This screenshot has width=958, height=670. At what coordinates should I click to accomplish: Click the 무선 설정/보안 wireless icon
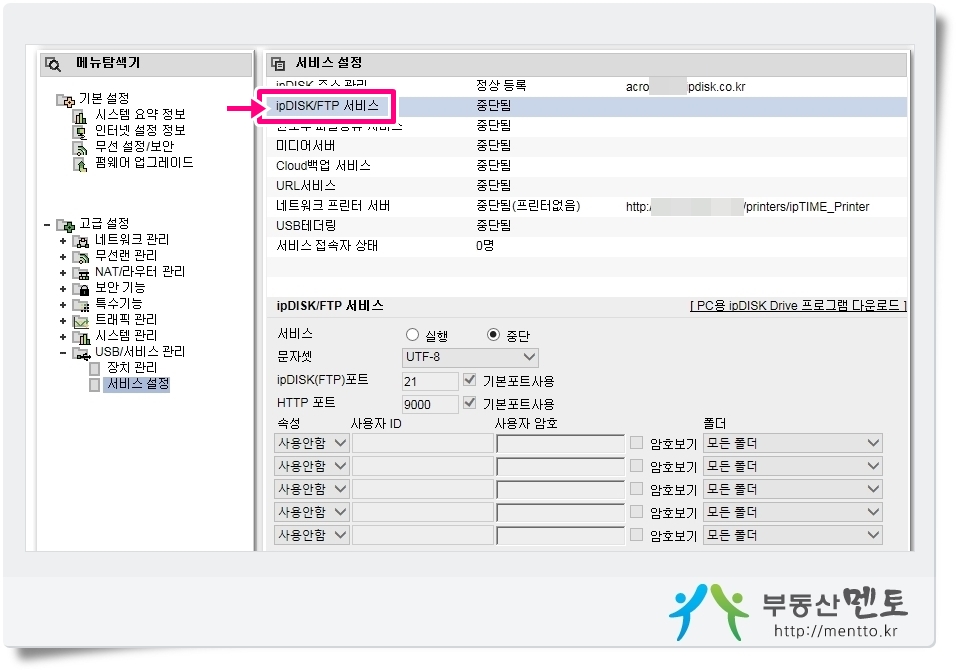click(x=80, y=147)
